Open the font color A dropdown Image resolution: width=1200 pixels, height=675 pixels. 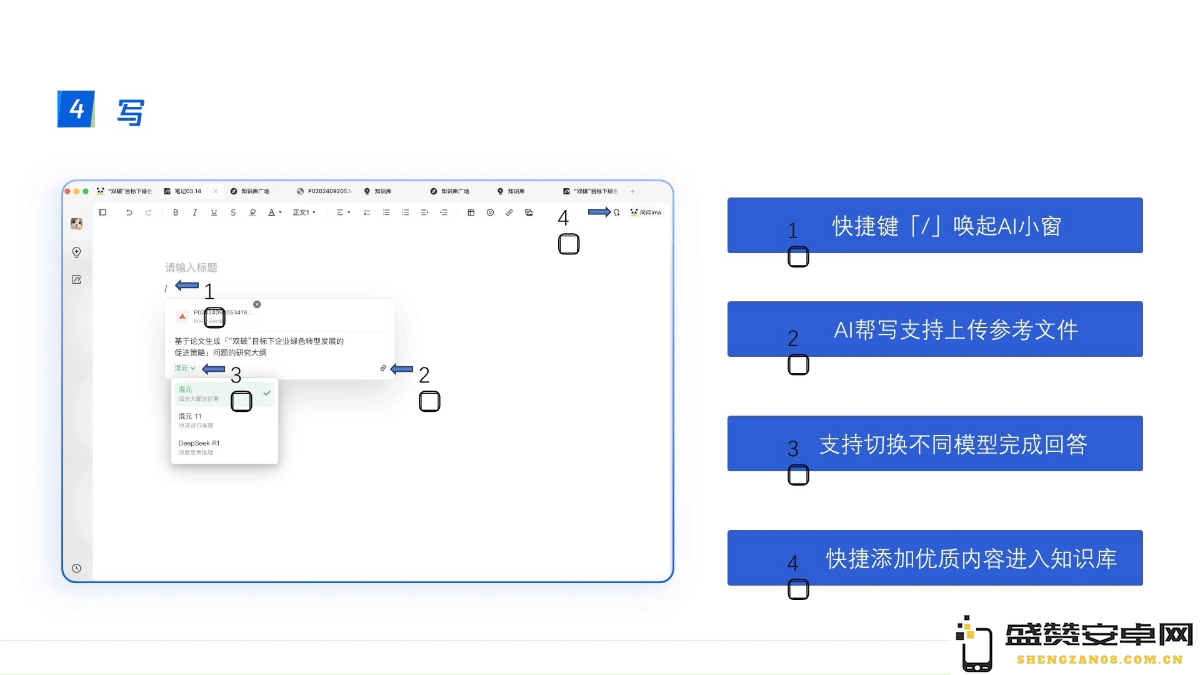[x=275, y=212]
